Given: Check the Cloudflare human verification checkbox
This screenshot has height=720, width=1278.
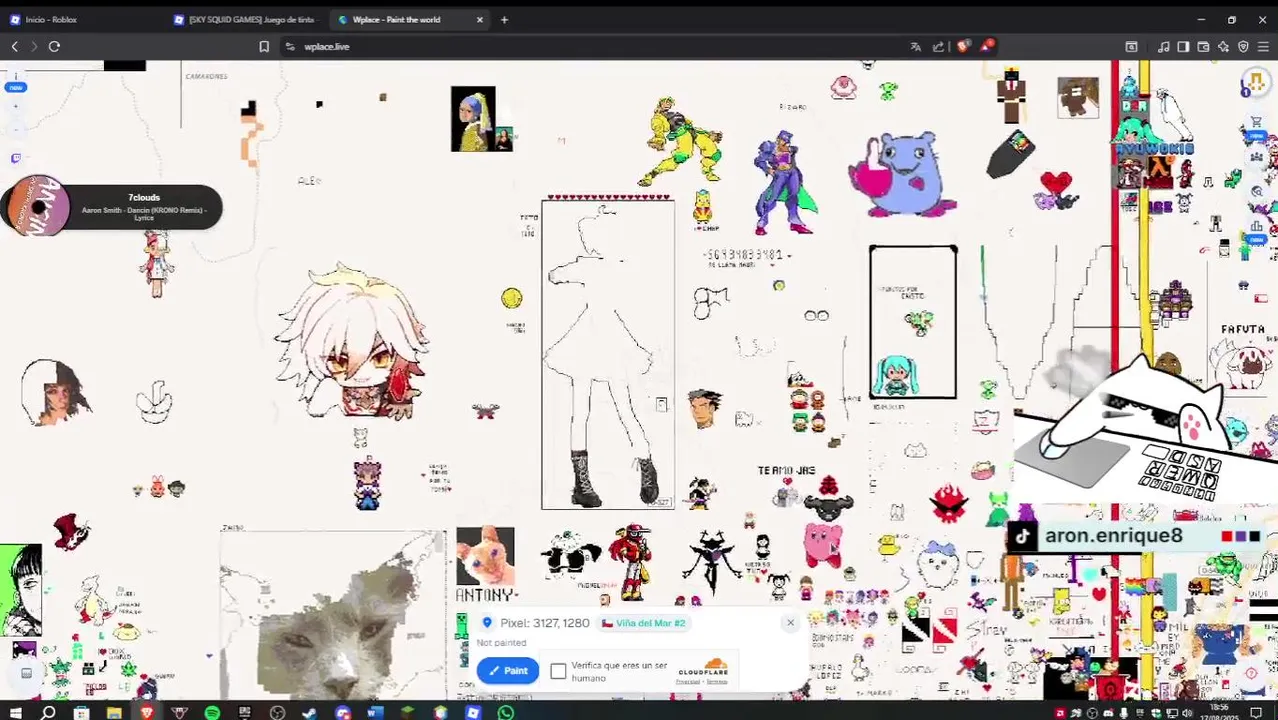Looking at the screenshot, I should click(558, 671).
